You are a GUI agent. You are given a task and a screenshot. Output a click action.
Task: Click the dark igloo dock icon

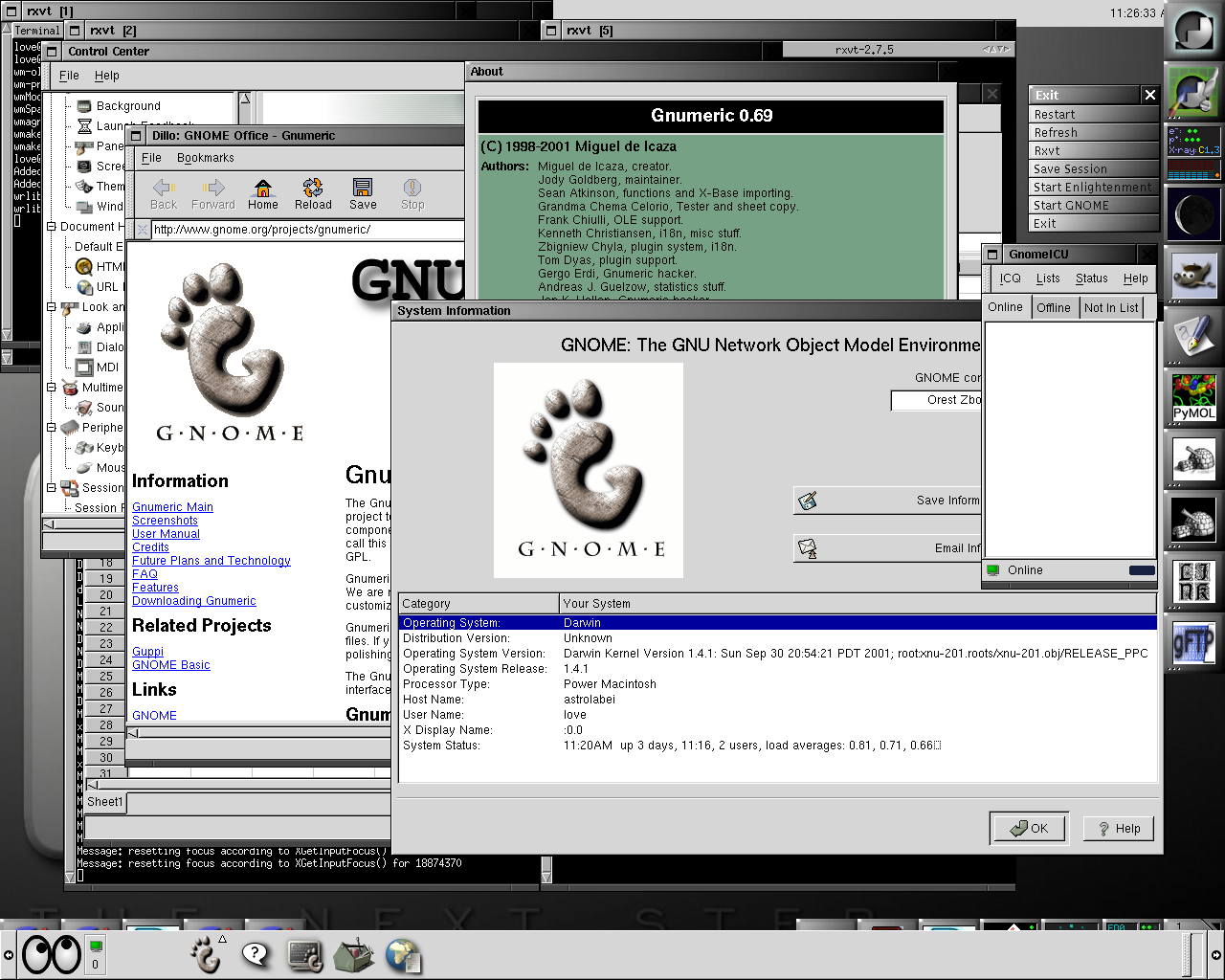click(x=1193, y=521)
